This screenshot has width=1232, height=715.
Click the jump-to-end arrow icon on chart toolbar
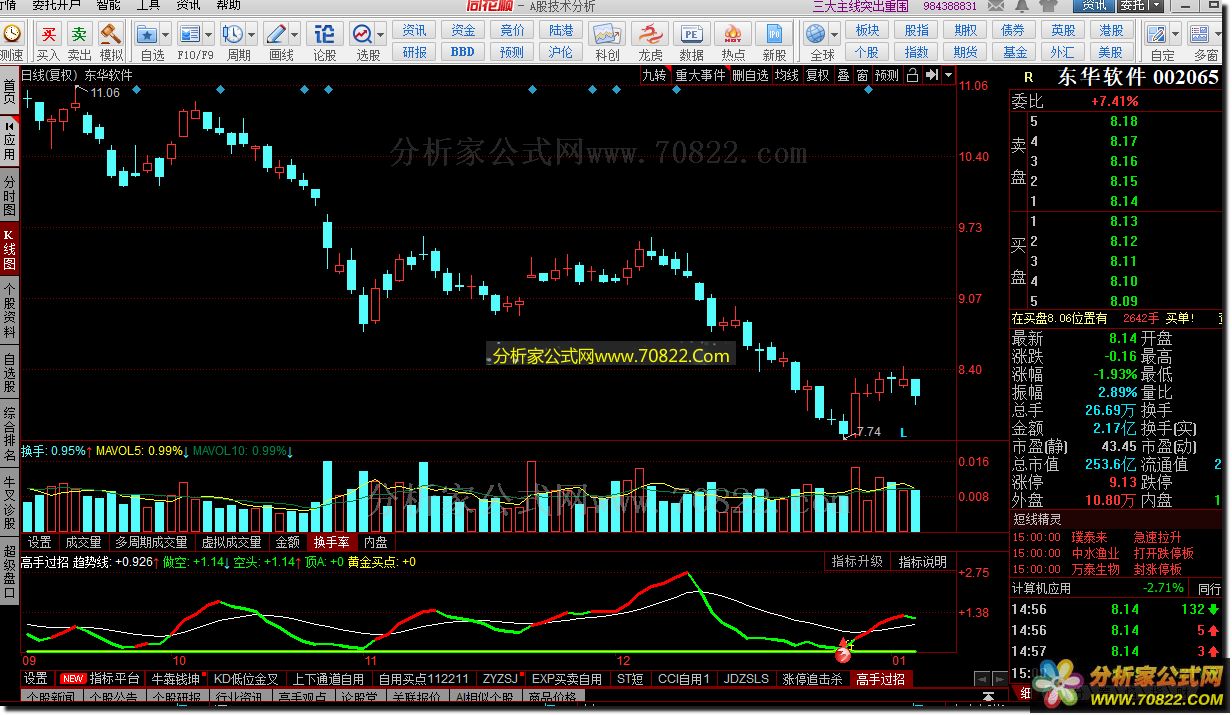click(931, 75)
